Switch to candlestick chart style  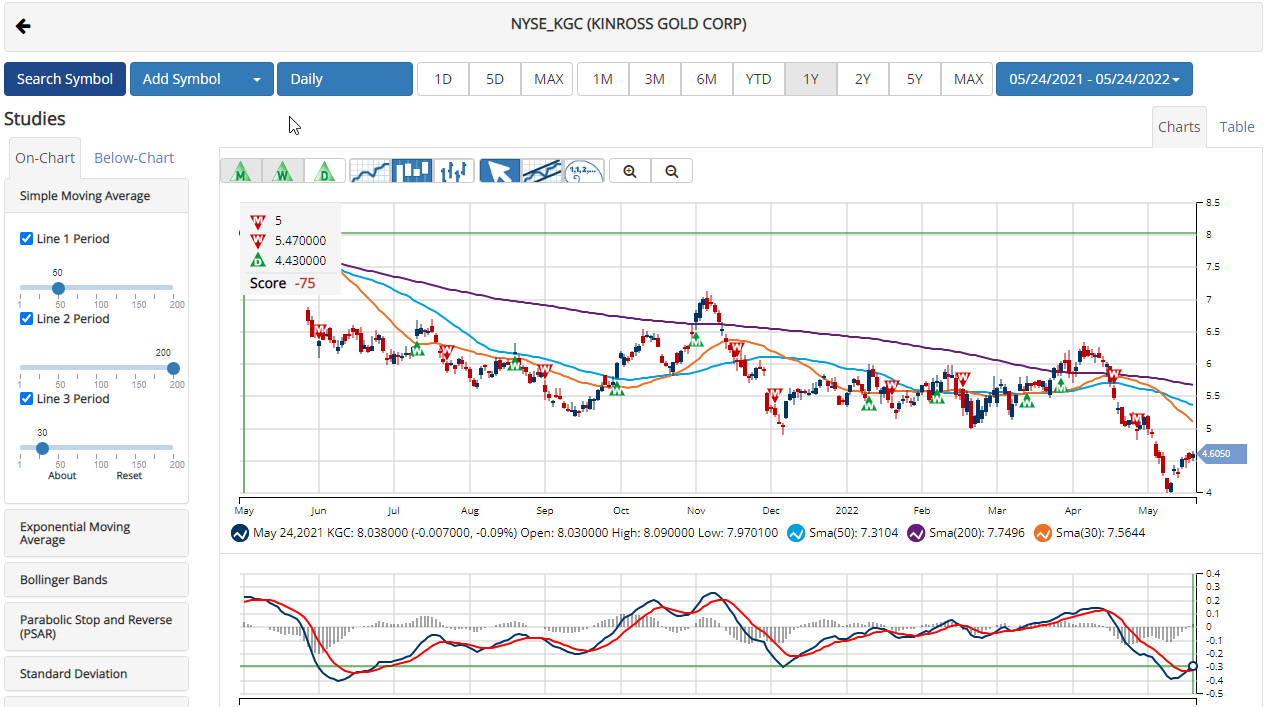[x=412, y=171]
